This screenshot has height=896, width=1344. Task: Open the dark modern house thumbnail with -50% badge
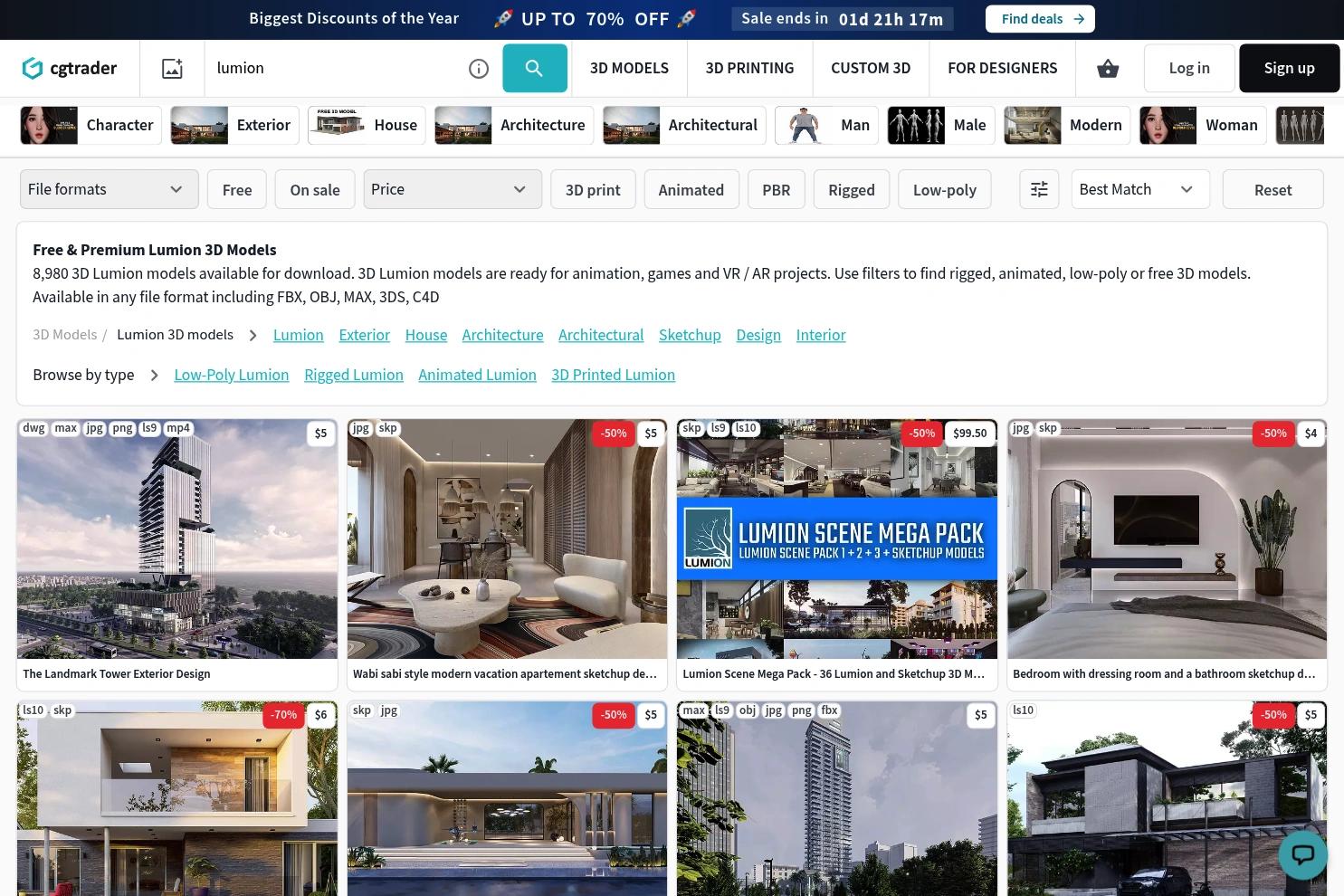1168,798
